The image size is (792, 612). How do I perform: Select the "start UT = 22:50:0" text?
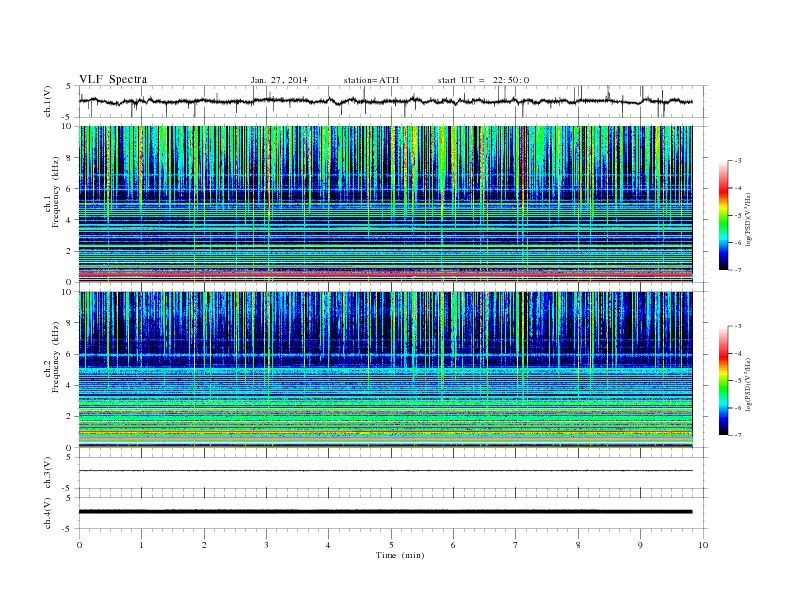[x=483, y=80]
